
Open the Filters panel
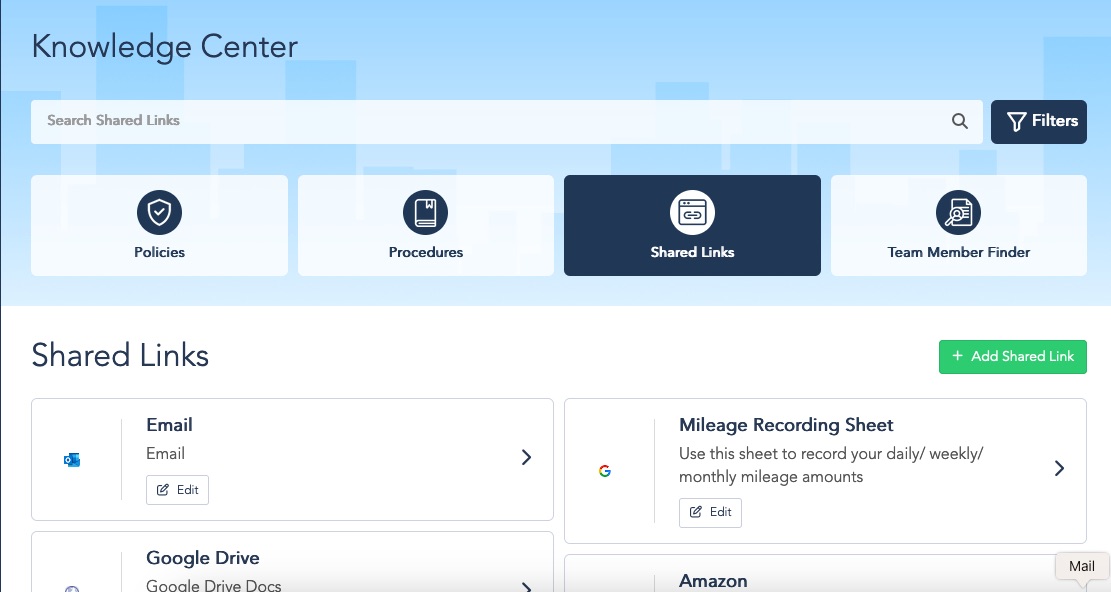point(1038,122)
